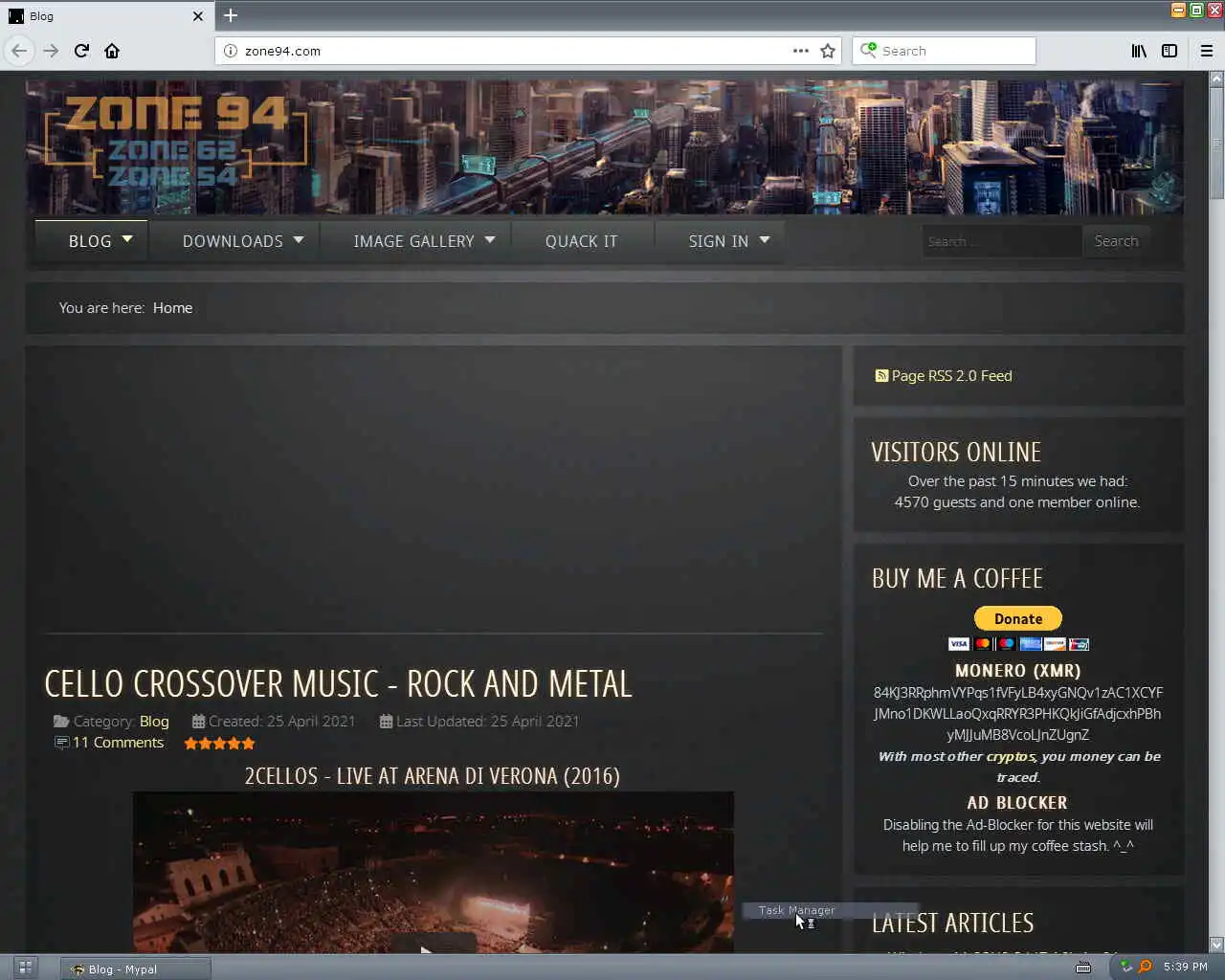This screenshot has width=1225, height=980.
Task: Open the BLOG menu item
Action: point(90,241)
